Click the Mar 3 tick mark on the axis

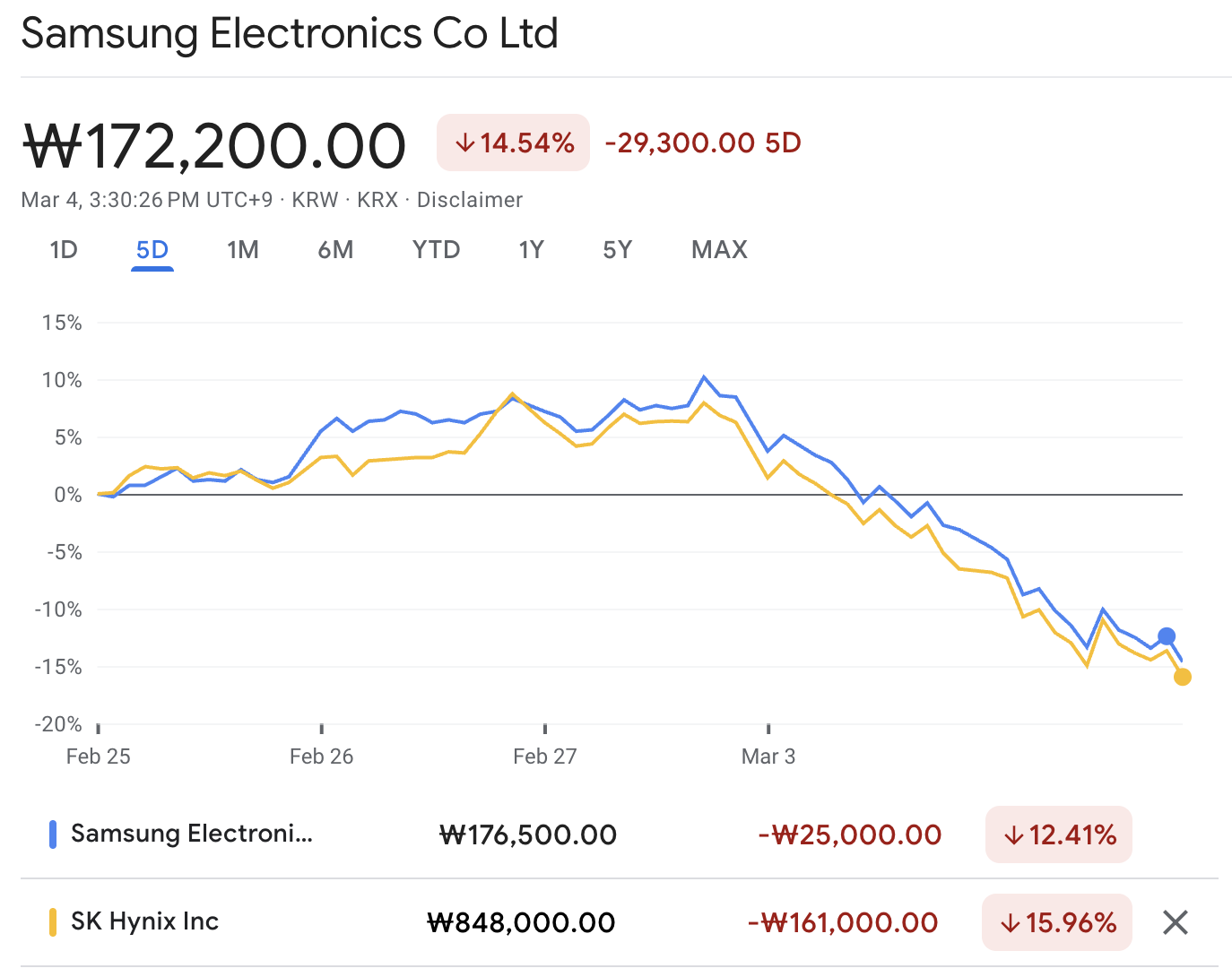pyautogui.click(x=768, y=731)
